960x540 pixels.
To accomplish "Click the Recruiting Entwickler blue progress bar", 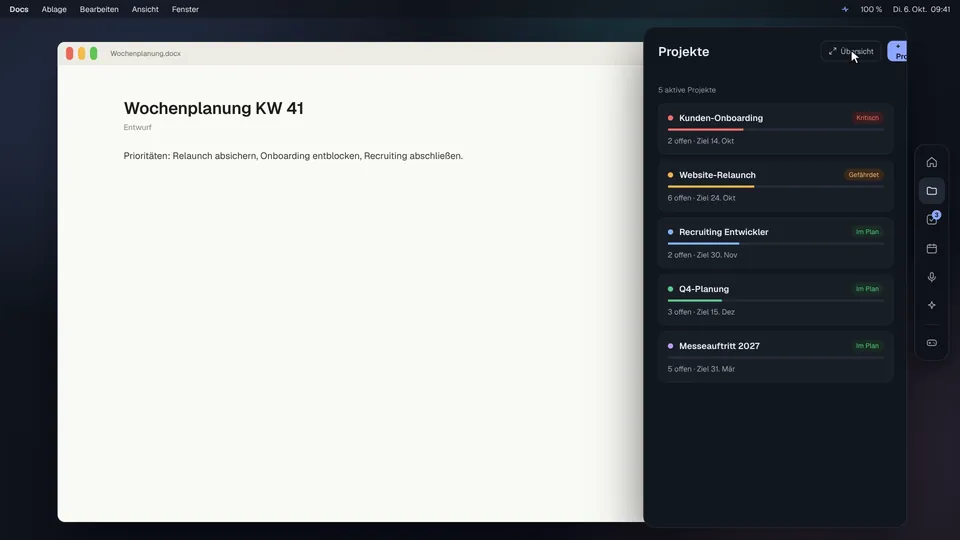I will point(703,244).
